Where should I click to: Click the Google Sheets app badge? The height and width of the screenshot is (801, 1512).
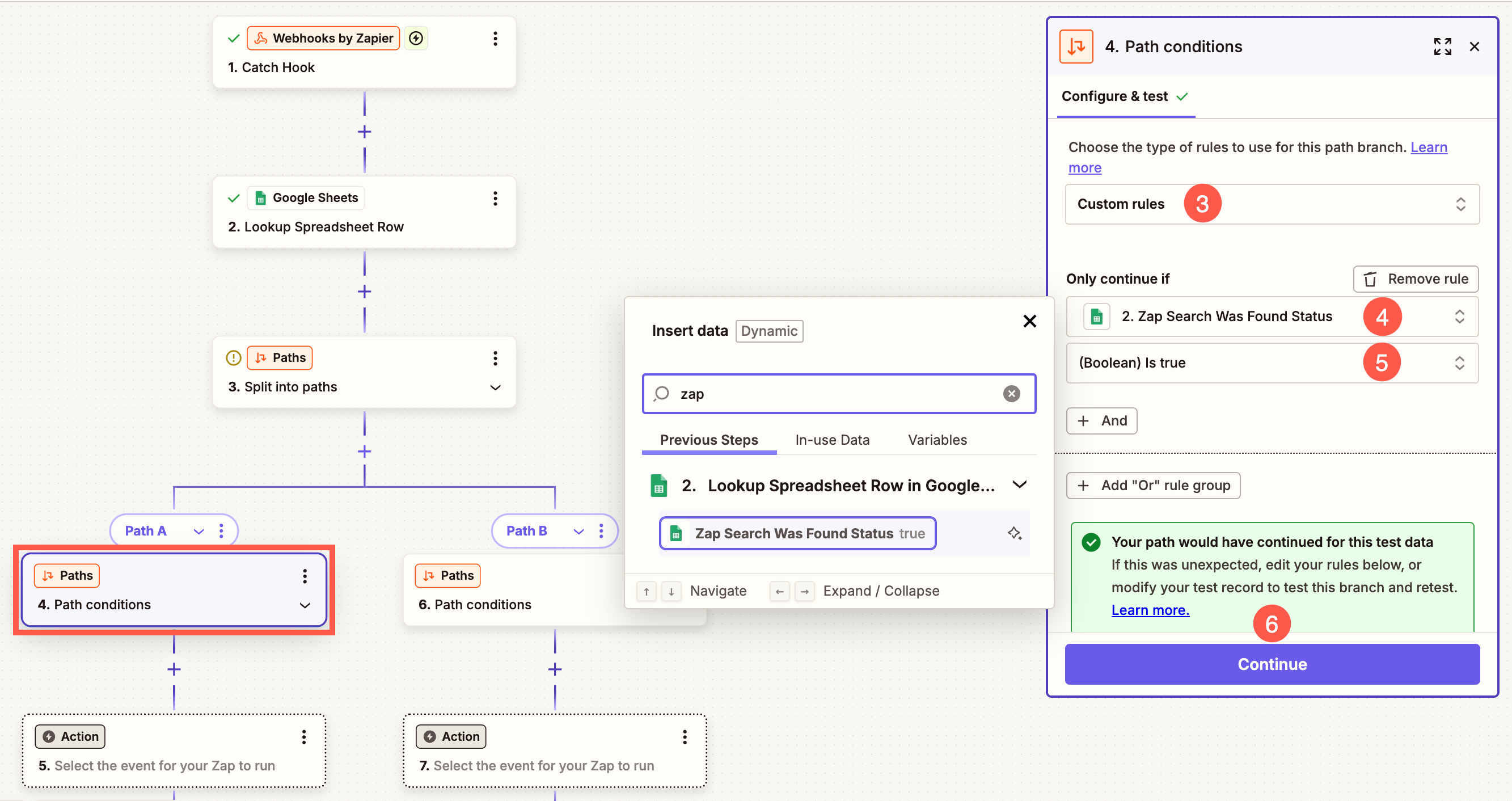coord(306,198)
